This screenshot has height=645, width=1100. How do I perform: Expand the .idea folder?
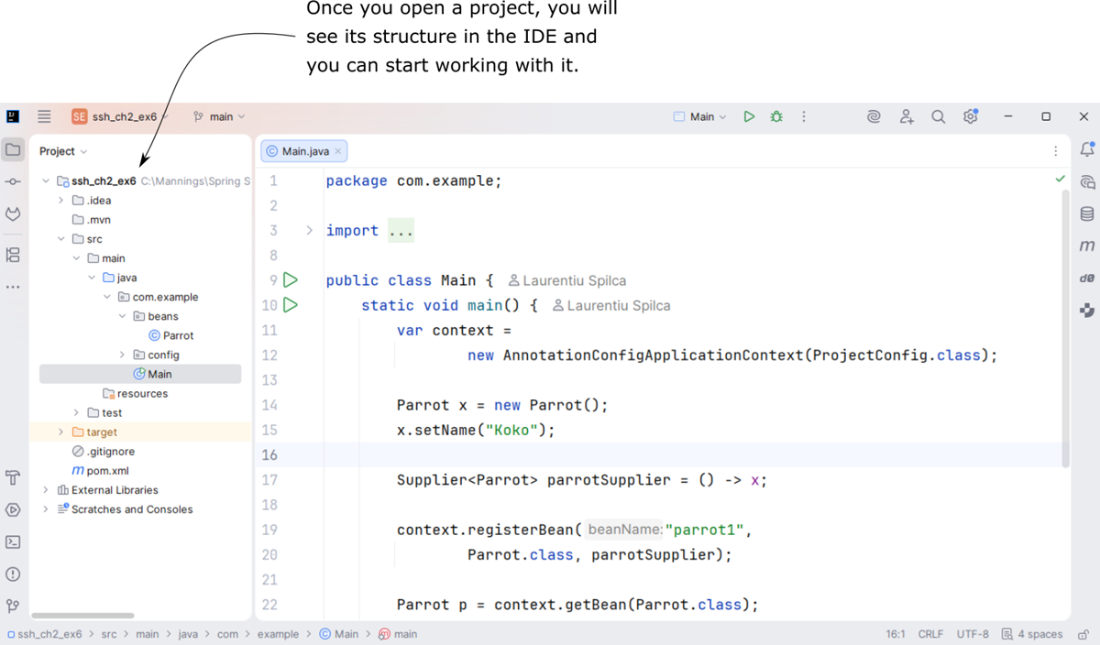click(x=61, y=201)
